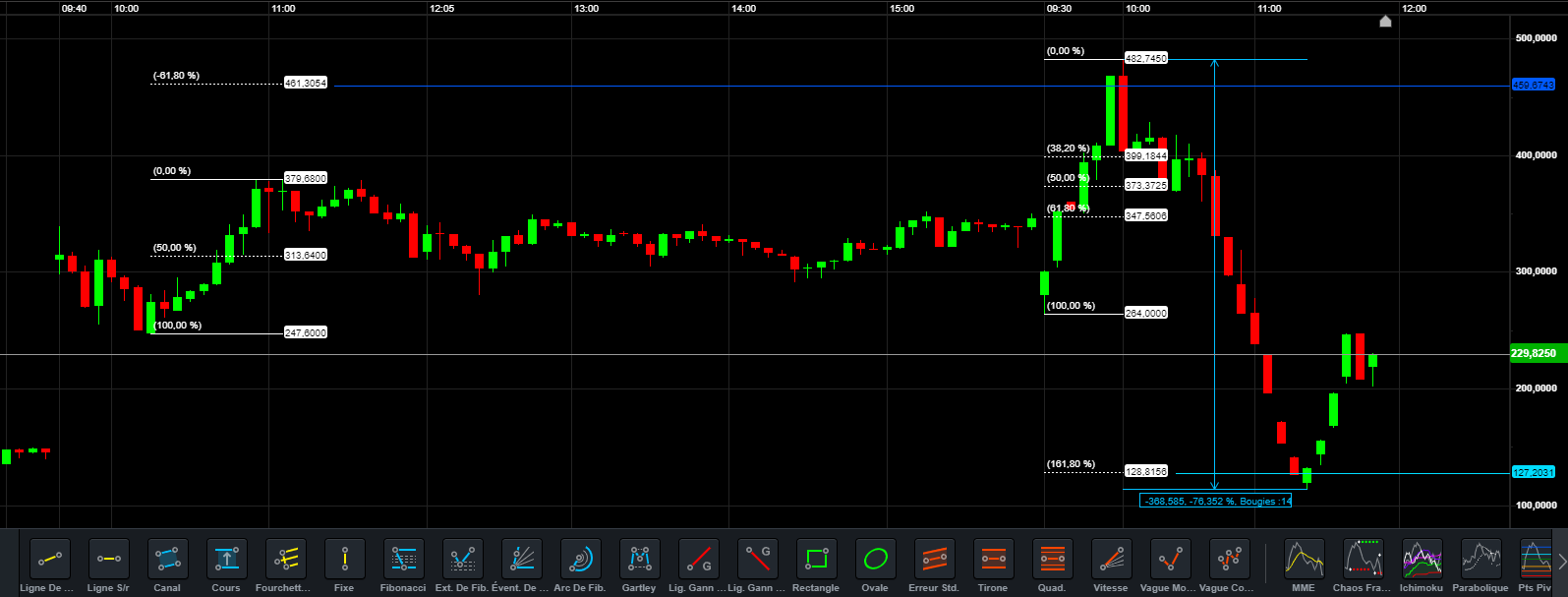Viewport: 1568px width, 597px height.
Task: Add the Pts Pivot indicator
Action: pos(1537,559)
